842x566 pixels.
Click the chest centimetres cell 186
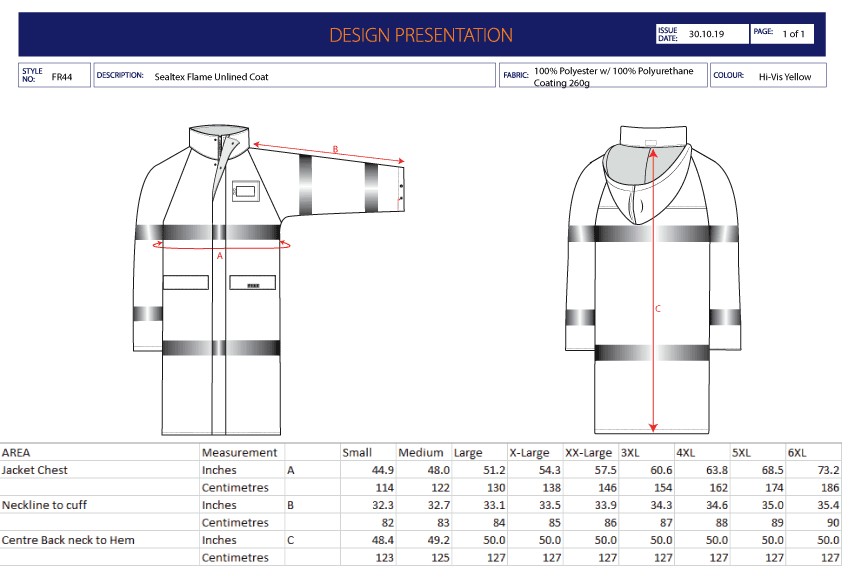point(830,488)
